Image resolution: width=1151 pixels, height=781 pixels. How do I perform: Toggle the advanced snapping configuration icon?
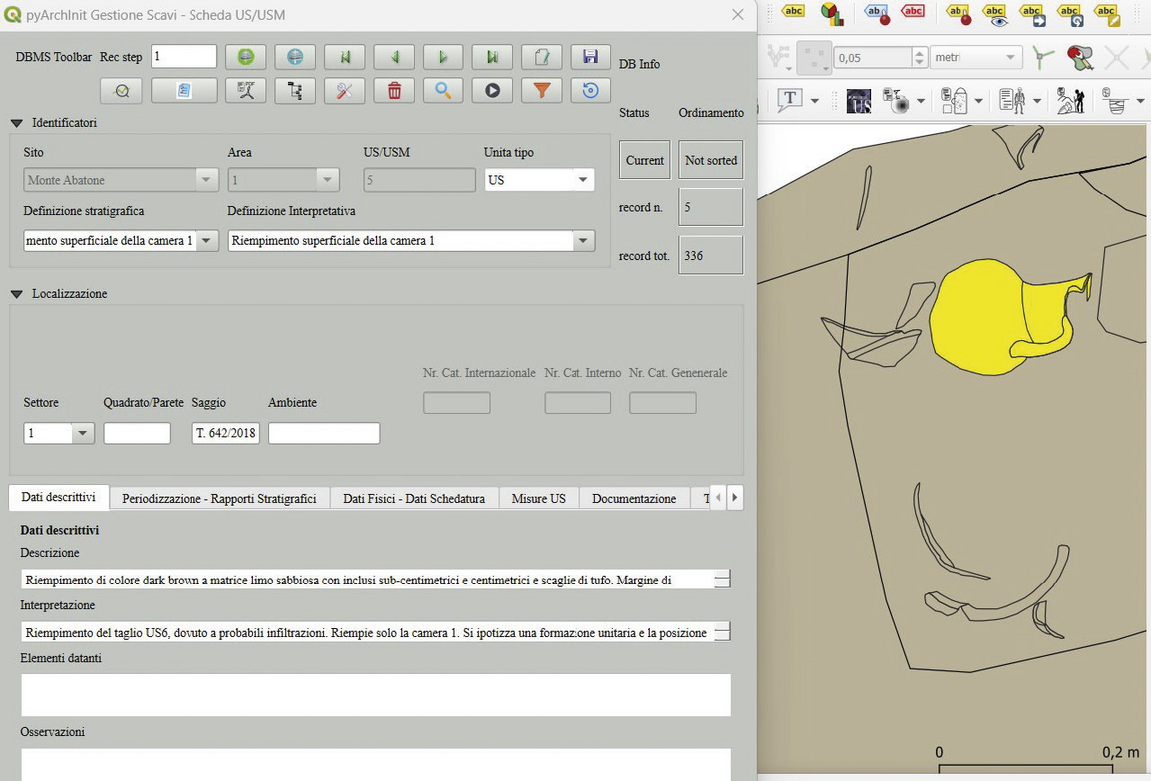(x=1080, y=58)
